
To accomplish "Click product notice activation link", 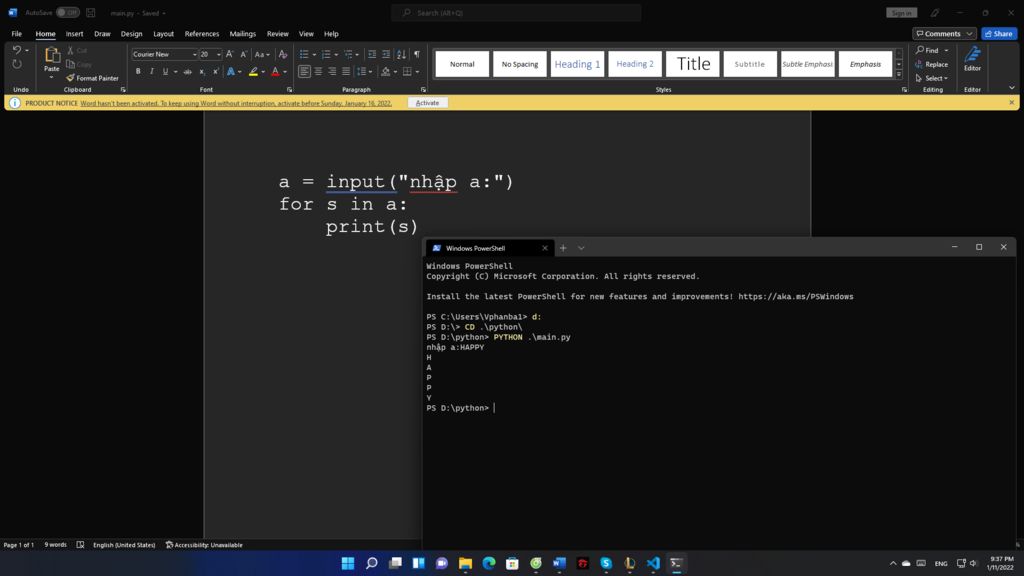I will pos(236,103).
